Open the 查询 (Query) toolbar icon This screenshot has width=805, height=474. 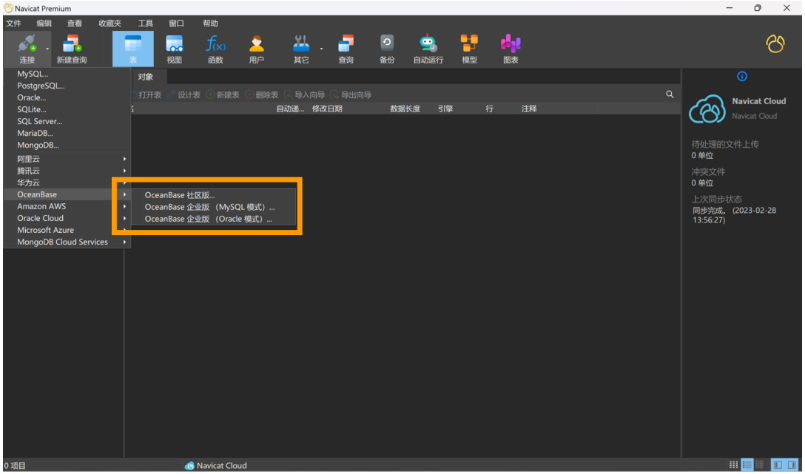click(346, 49)
